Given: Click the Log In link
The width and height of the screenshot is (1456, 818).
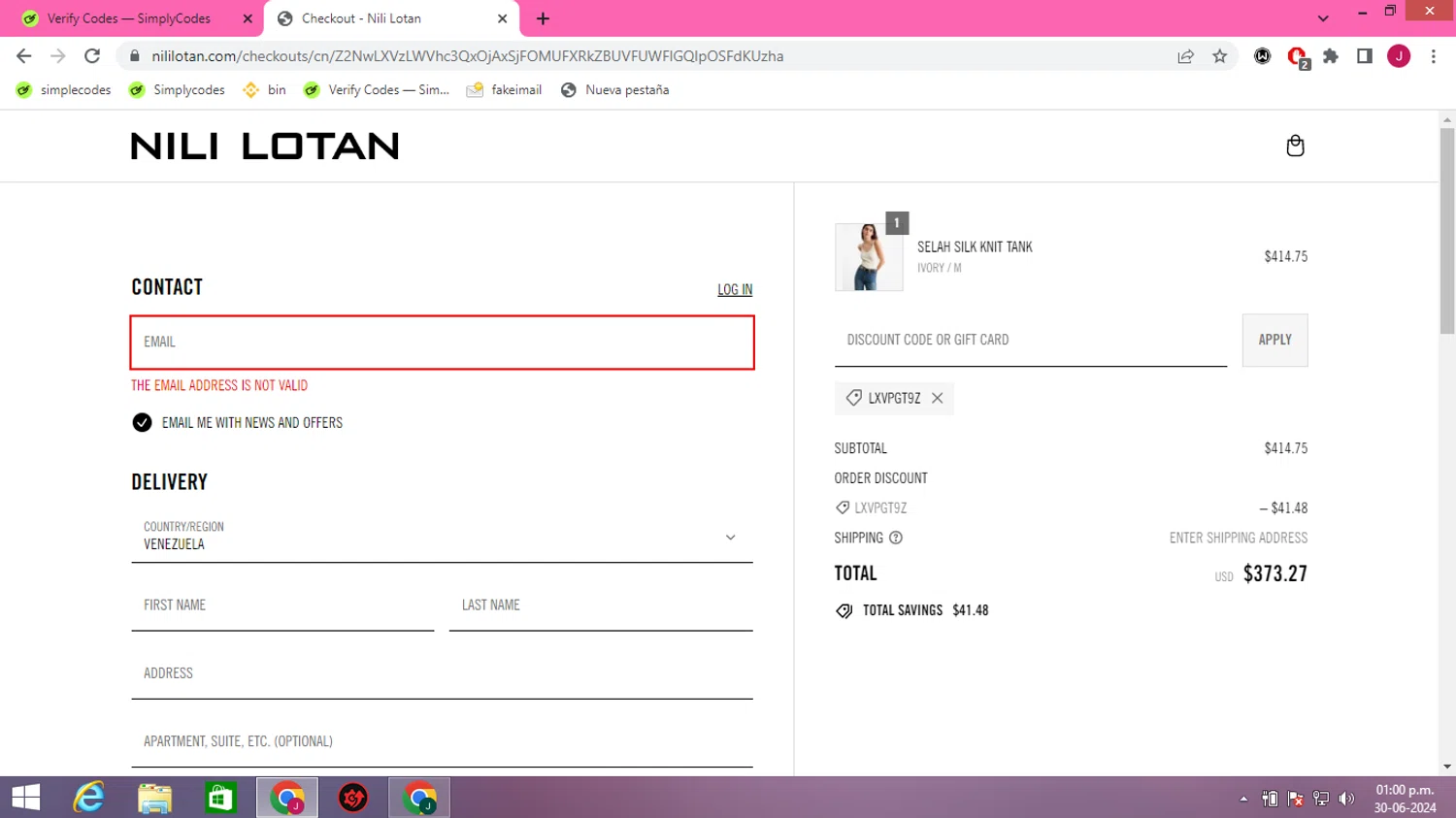Looking at the screenshot, I should [x=735, y=289].
